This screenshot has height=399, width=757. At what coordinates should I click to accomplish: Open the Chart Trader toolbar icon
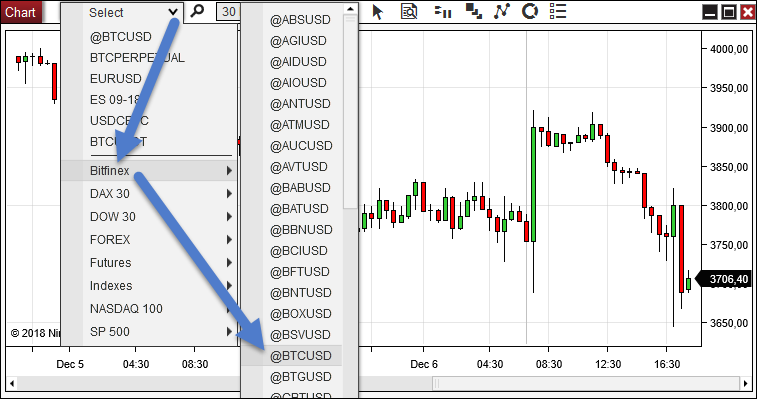[x=443, y=12]
